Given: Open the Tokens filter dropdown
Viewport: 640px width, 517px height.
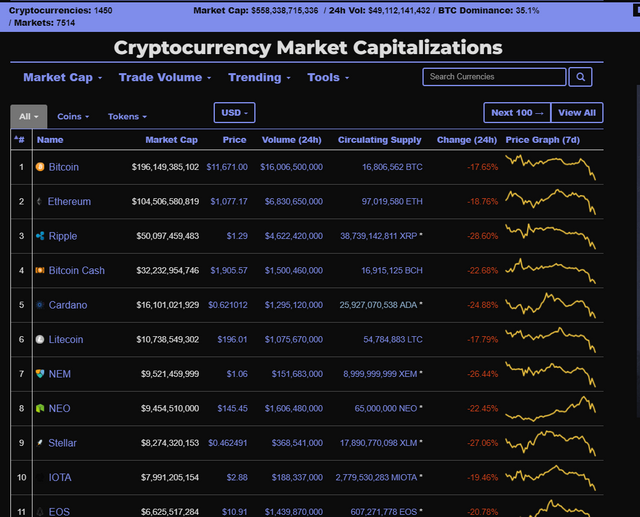Looking at the screenshot, I should (x=127, y=116).
